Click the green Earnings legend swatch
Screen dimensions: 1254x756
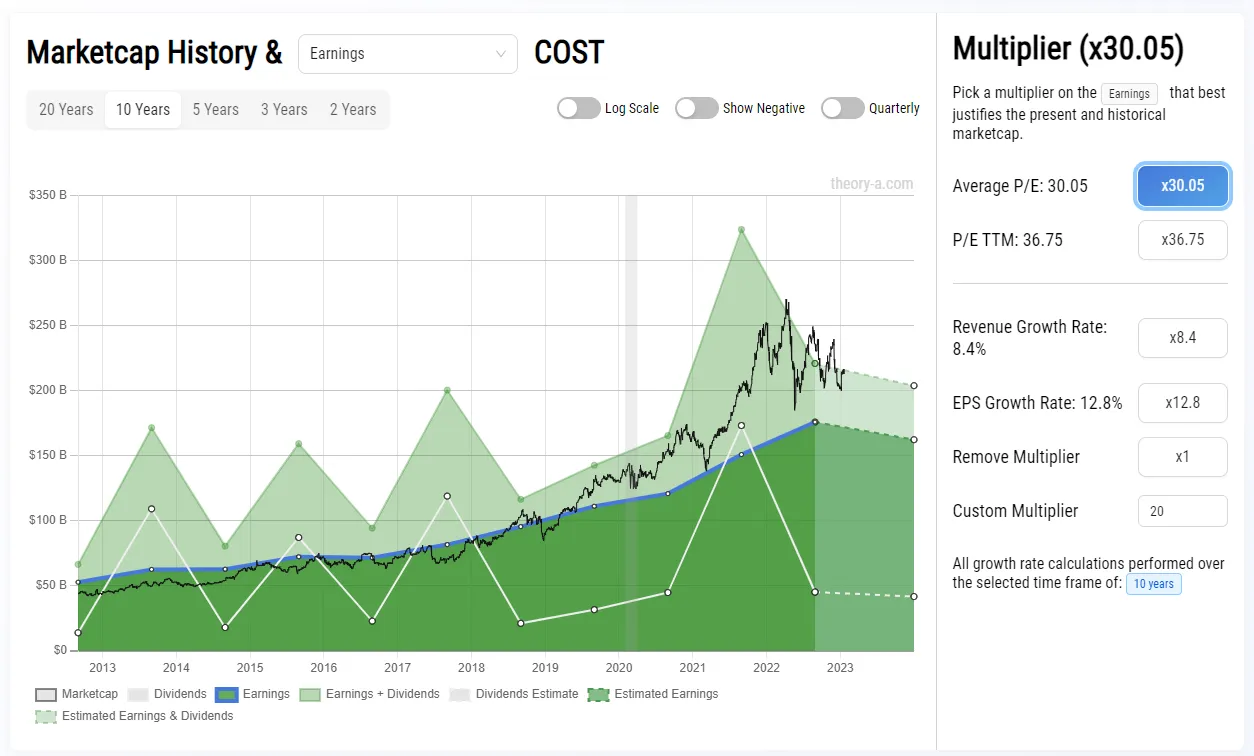click(x=228, y=693)
